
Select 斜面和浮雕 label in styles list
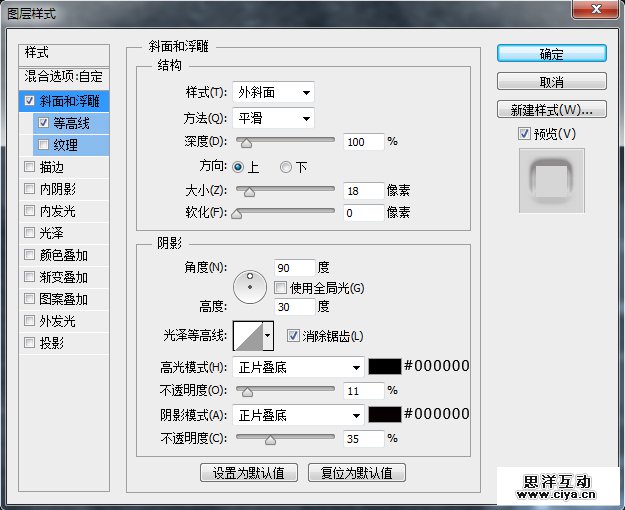pos(69,101)
